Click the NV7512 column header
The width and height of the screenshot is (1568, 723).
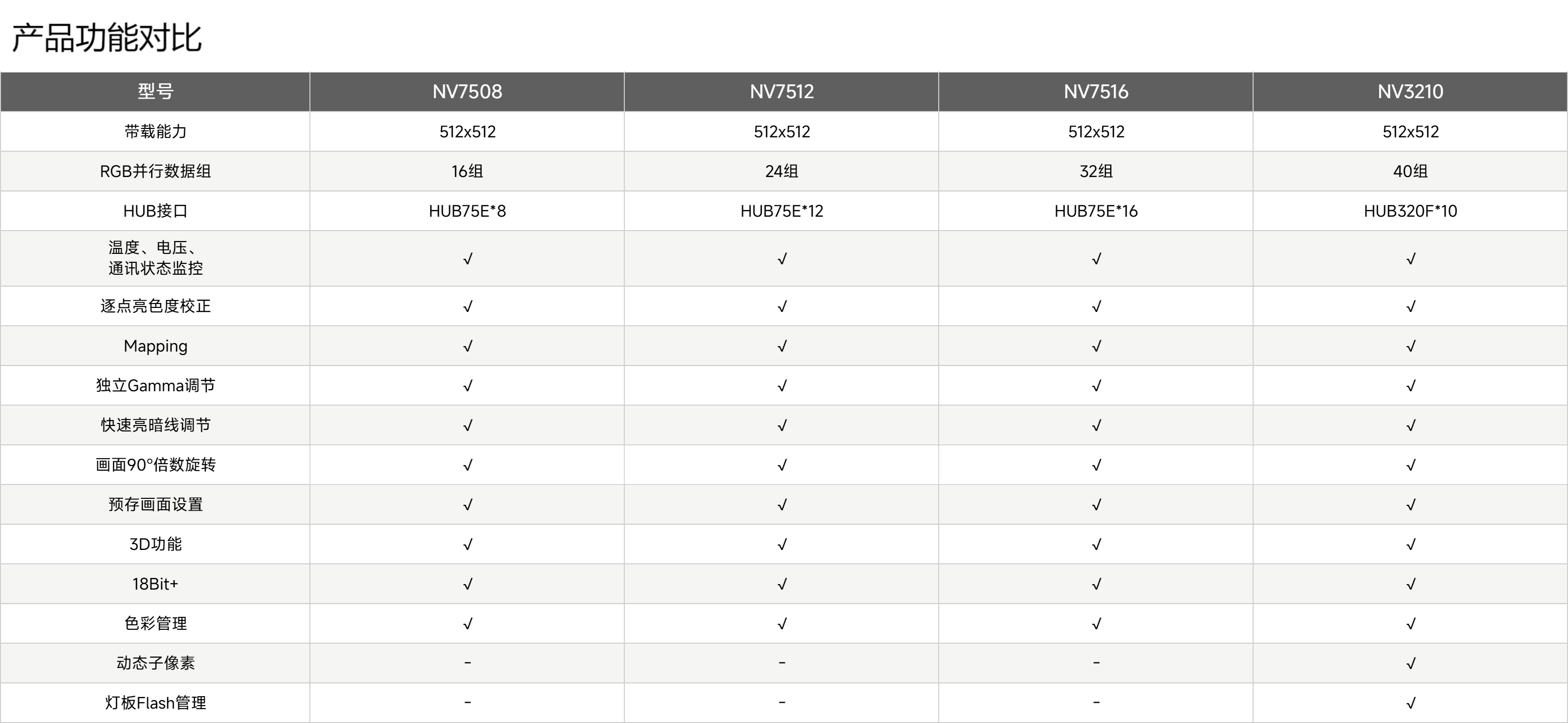(782, 92)
